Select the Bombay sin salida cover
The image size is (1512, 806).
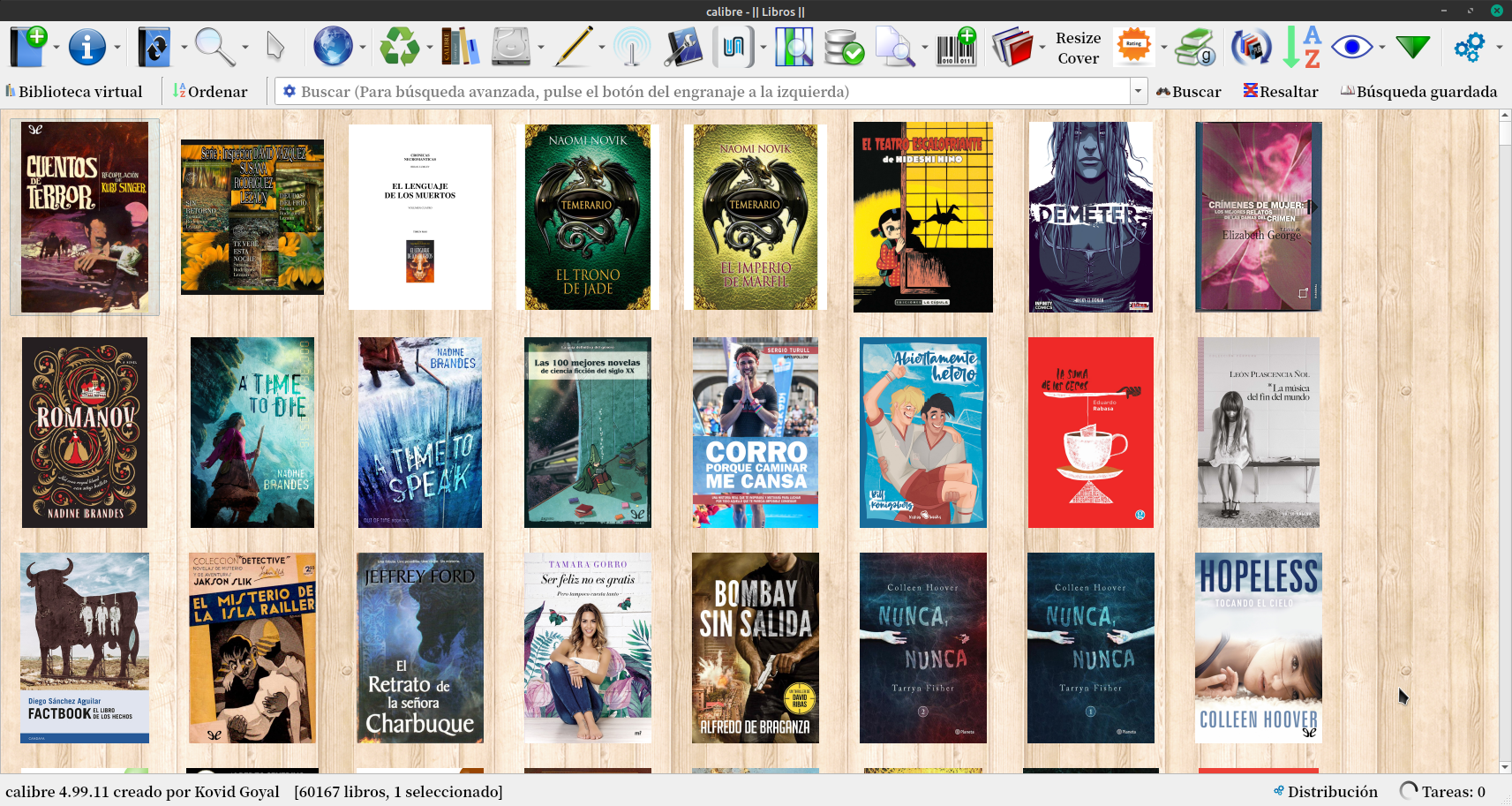click(x=756, y=648)
